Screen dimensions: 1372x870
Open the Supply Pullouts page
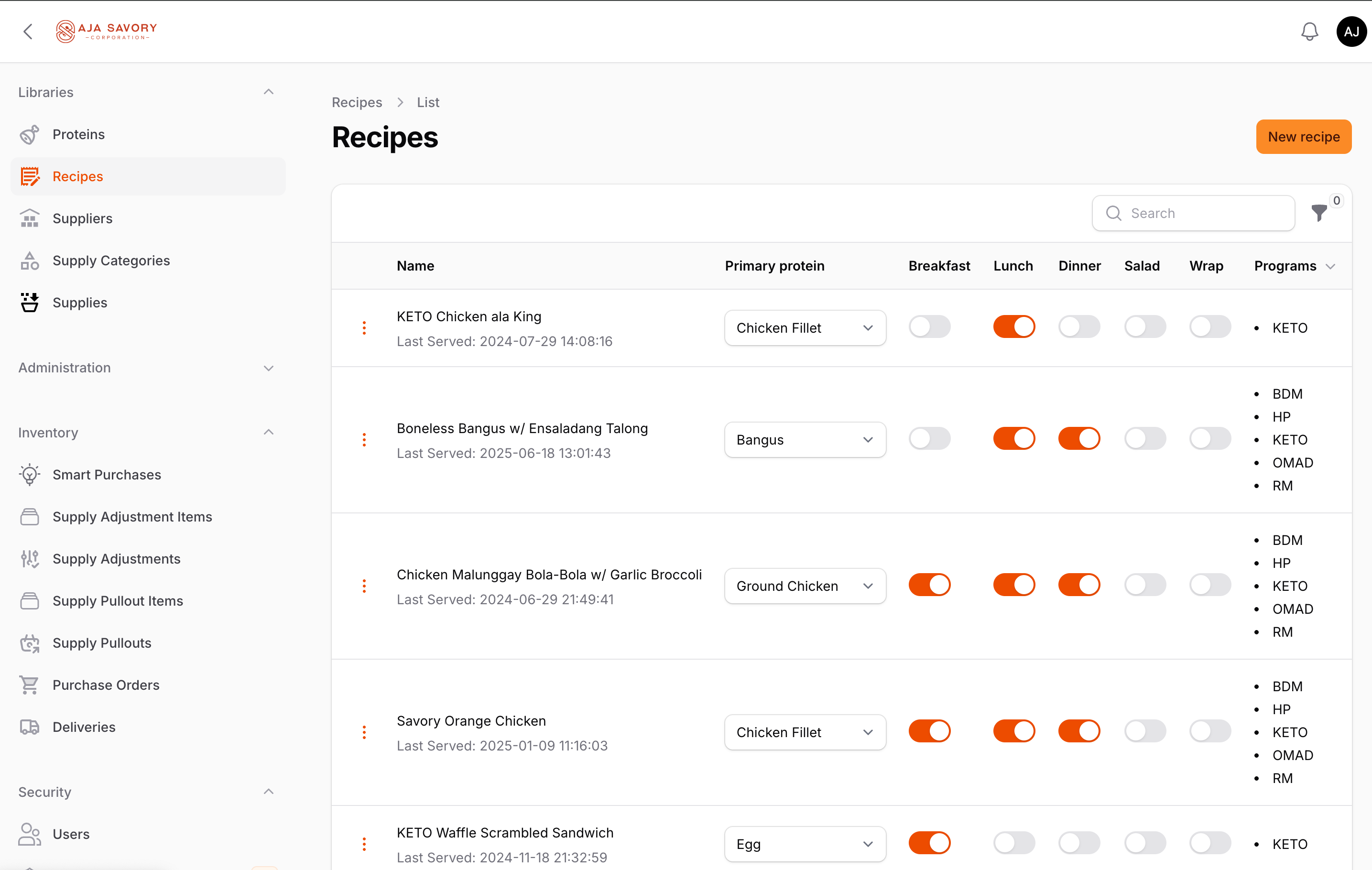coord(101,642)
